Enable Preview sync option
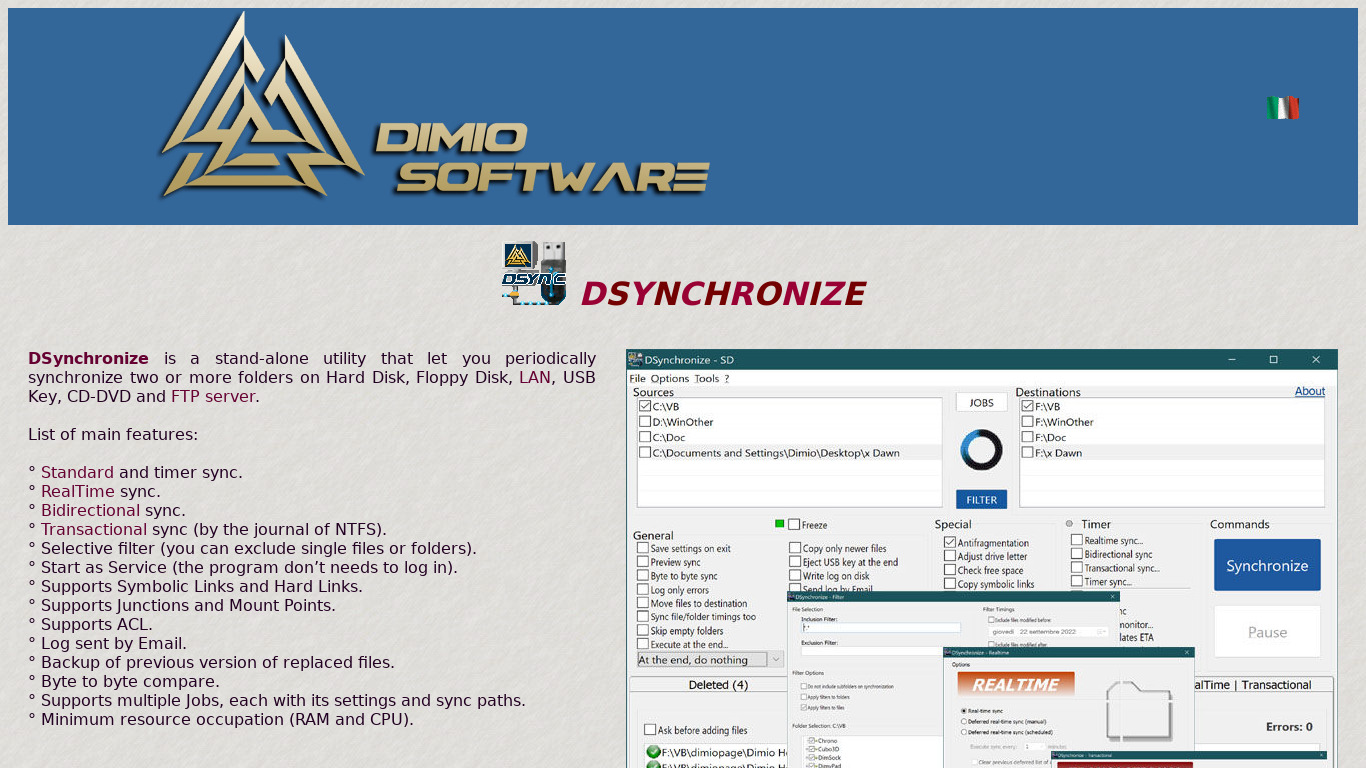Viewport: 1366px width, 768px height. click(x=643, y=562)
